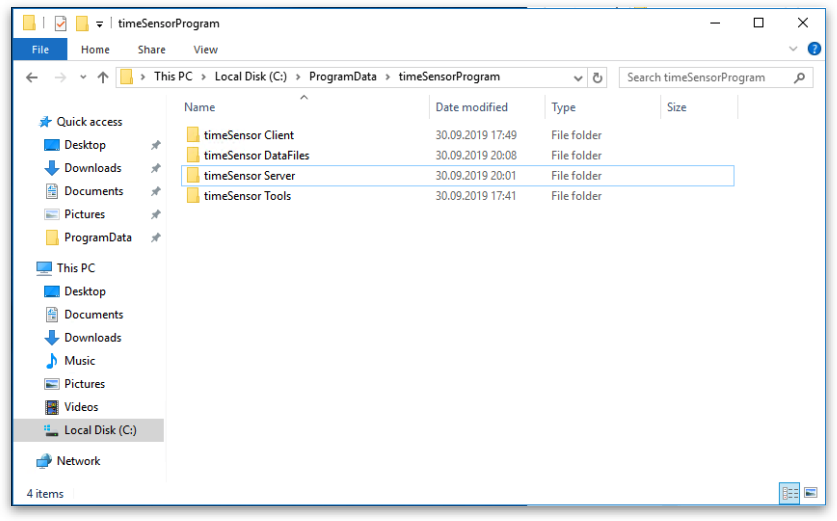Image resolution: width=837 pixels, height=521 pixels.
Task: Switch to the View ribbon tab
Action: point(206,50)
